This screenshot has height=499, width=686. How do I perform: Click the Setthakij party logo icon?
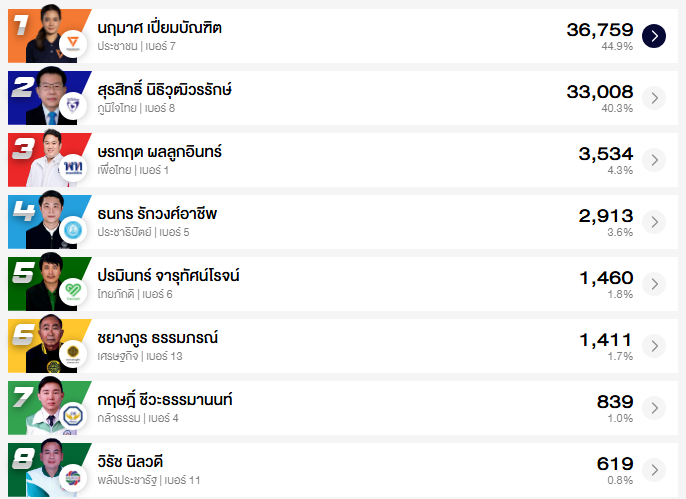coord(72,354)
